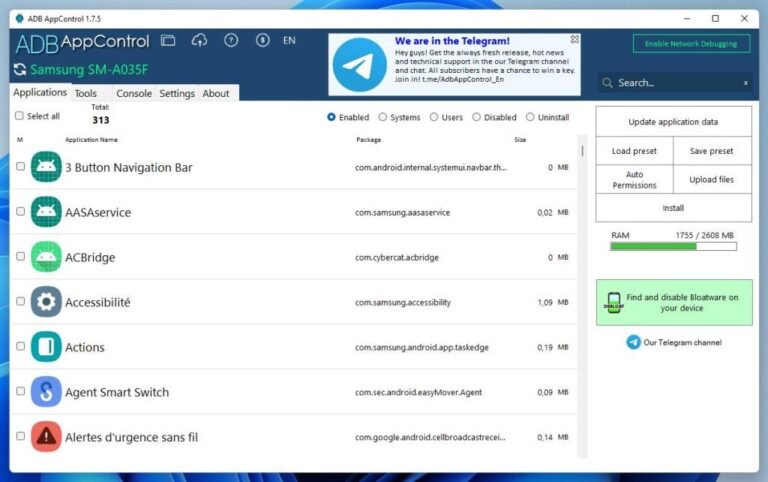Click the AASAservice app icon

(46, 212)
